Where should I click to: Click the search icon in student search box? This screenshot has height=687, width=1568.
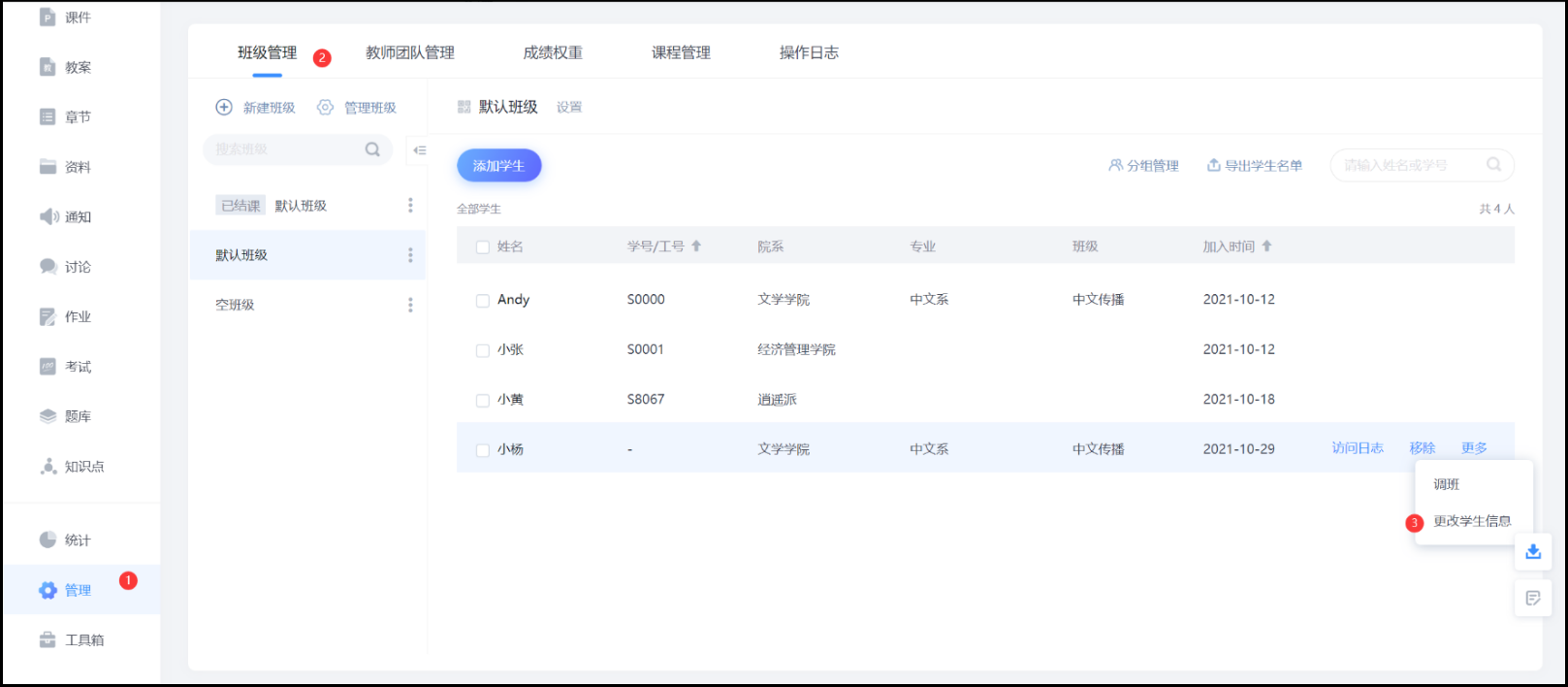[1493, 165]
